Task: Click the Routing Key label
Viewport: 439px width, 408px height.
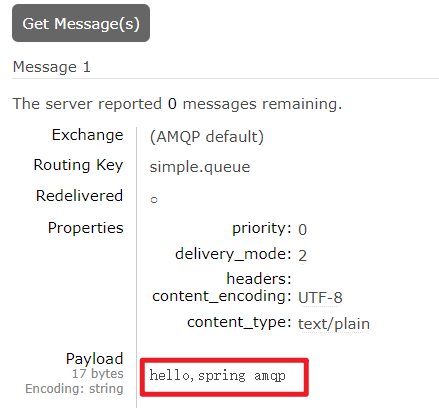Action: (79, 165)
